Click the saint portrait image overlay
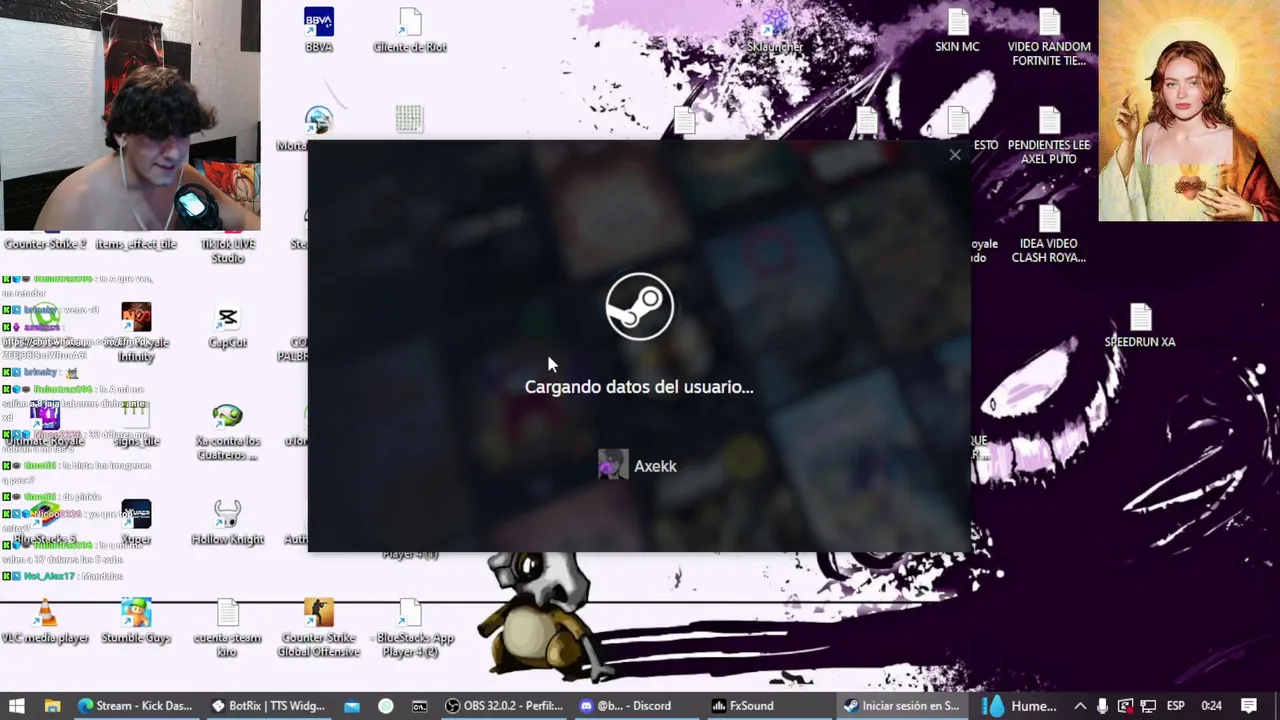Viewport: 1280px width, 720px height. pyautogui.click(x=1189, y=111)
